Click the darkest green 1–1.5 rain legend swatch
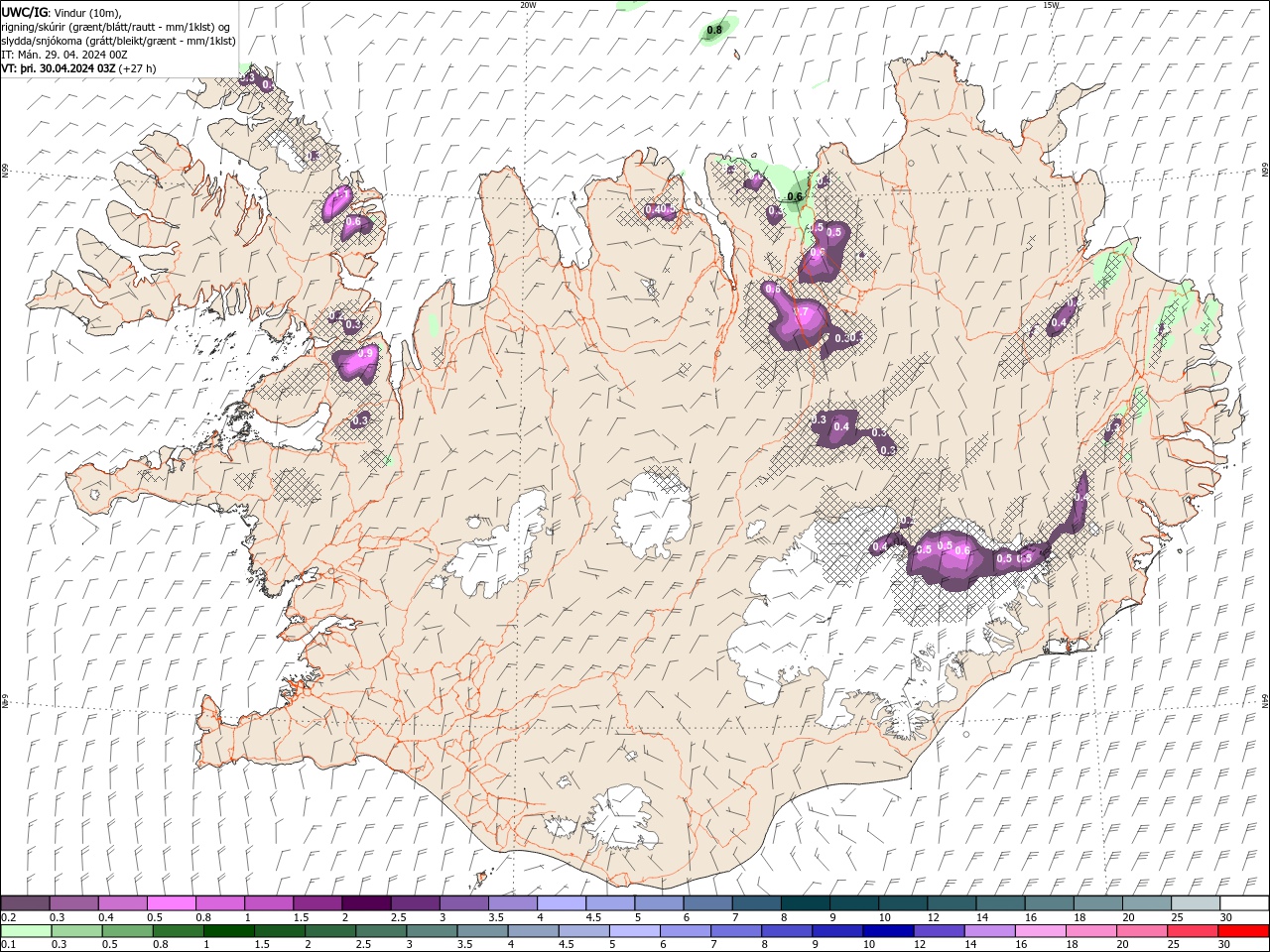The height and width of the screenshot is (952, 1270). click(229, 931)
